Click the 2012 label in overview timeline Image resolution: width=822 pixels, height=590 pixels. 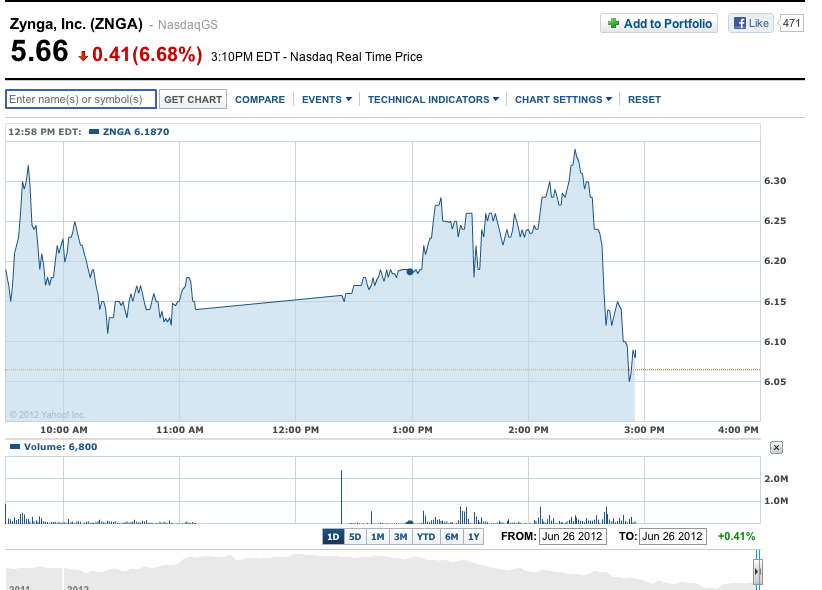click(78, 587)
